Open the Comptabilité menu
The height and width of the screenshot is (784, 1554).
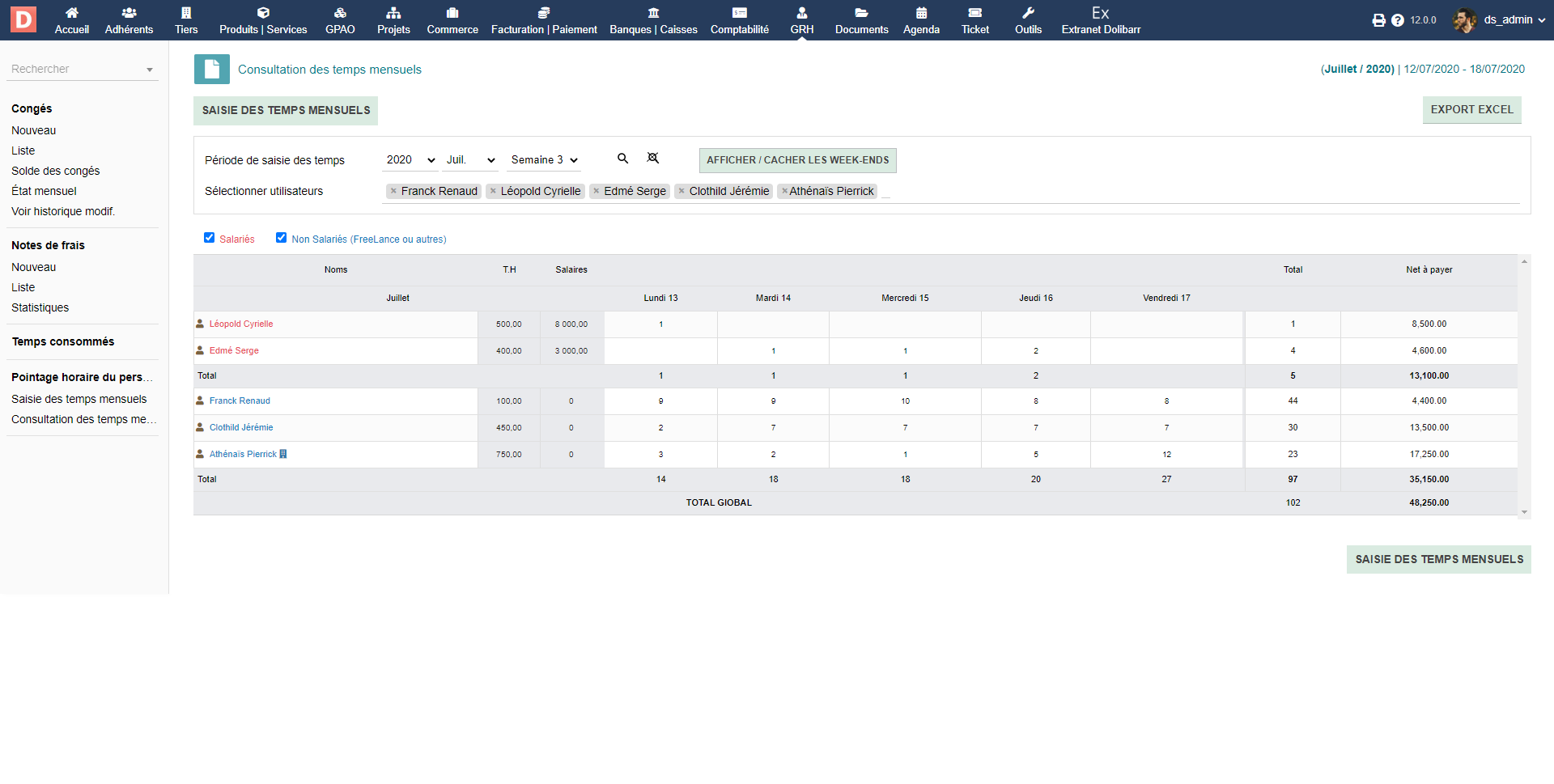[x=739, y=20]
